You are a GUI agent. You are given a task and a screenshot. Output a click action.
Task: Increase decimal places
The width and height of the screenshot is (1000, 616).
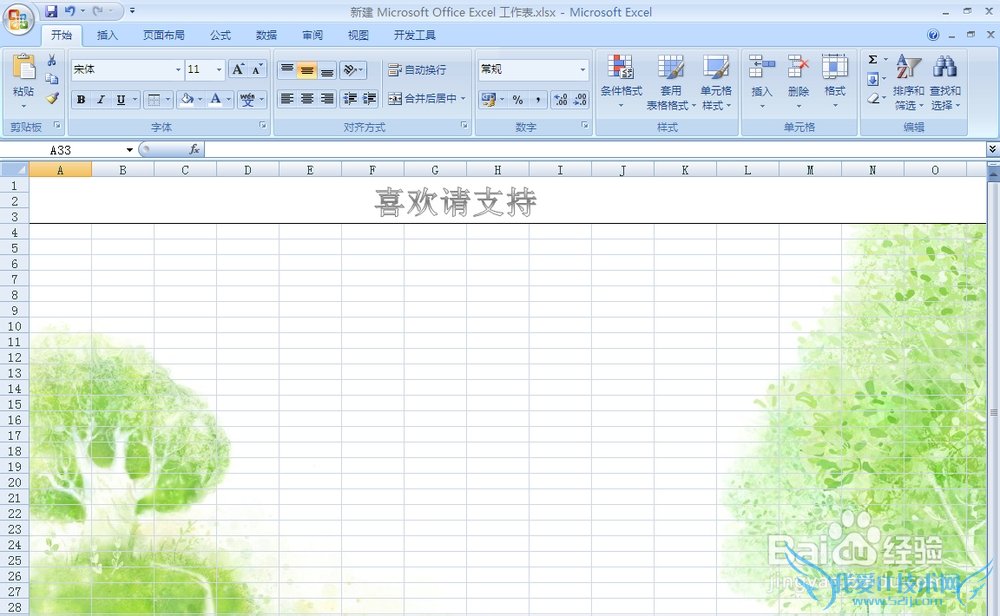pos(560,99)
